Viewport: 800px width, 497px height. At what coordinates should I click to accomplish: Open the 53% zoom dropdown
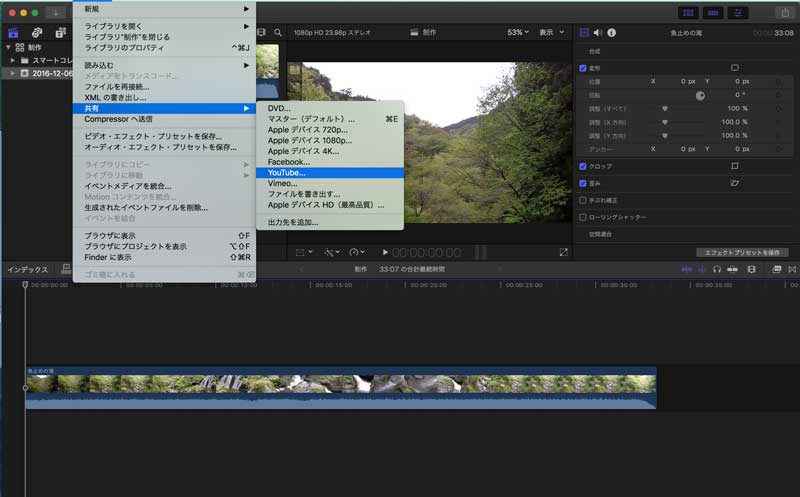(517, 33)
